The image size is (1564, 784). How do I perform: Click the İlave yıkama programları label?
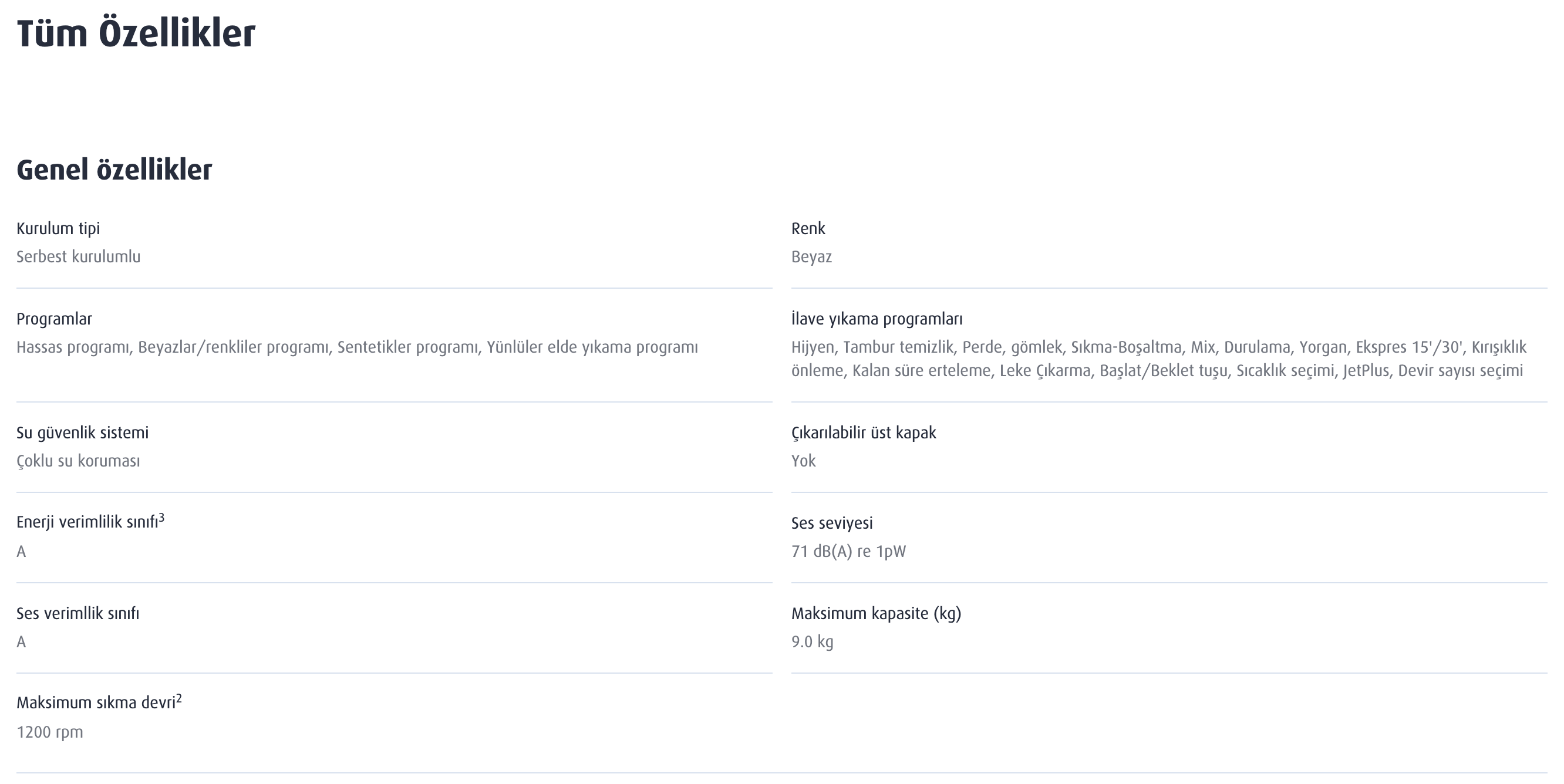[877, 319]
